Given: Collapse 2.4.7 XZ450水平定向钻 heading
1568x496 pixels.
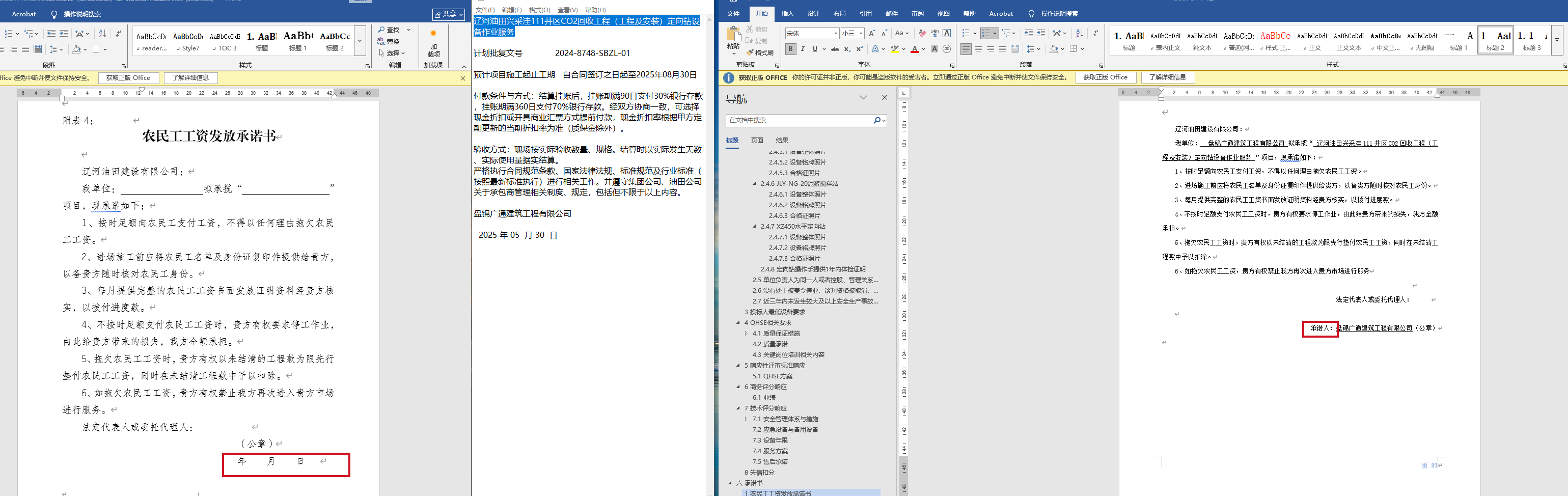Looking at the screenshot, I should point(754,227).
